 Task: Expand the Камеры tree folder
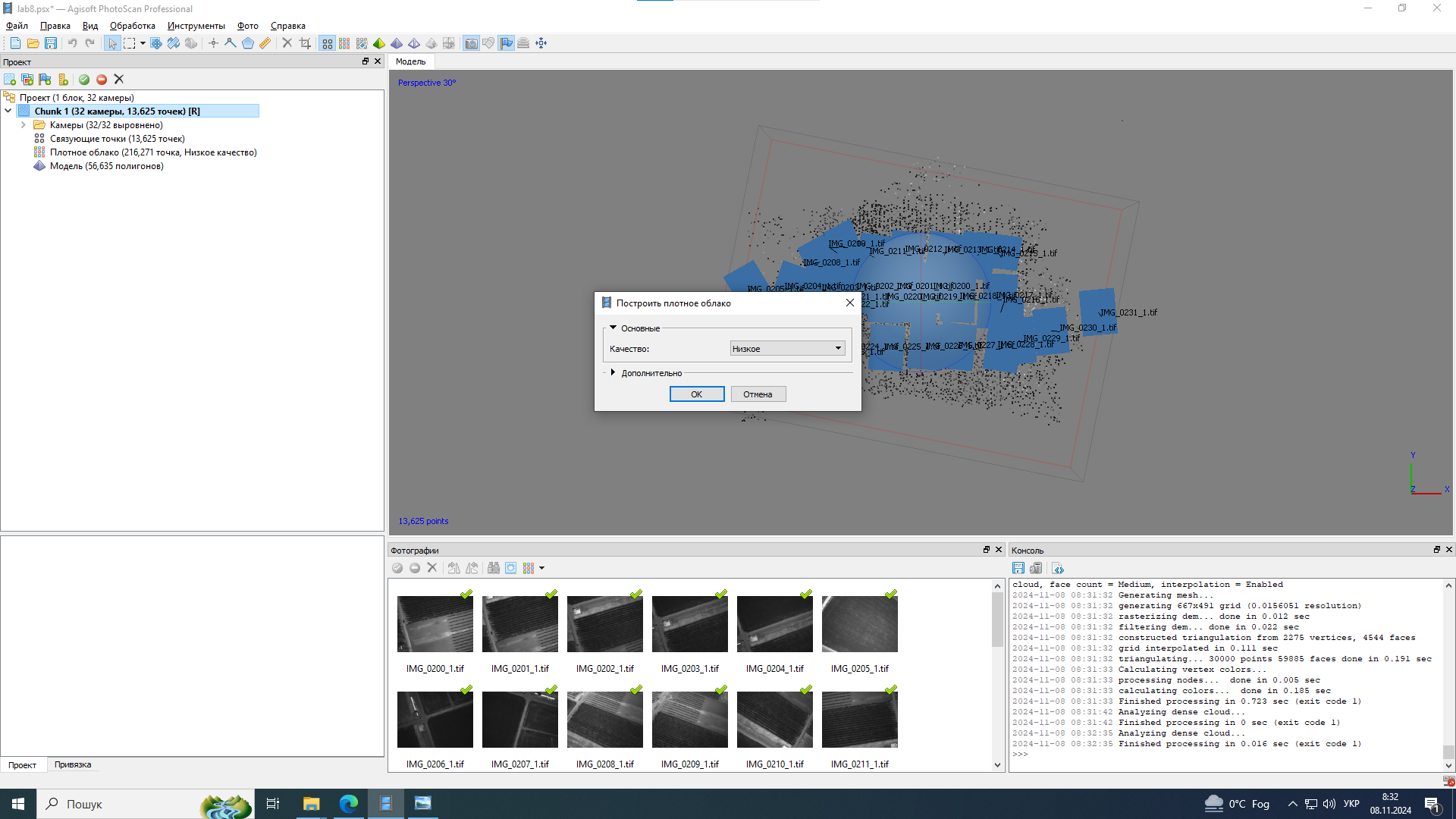pos(24,125)
